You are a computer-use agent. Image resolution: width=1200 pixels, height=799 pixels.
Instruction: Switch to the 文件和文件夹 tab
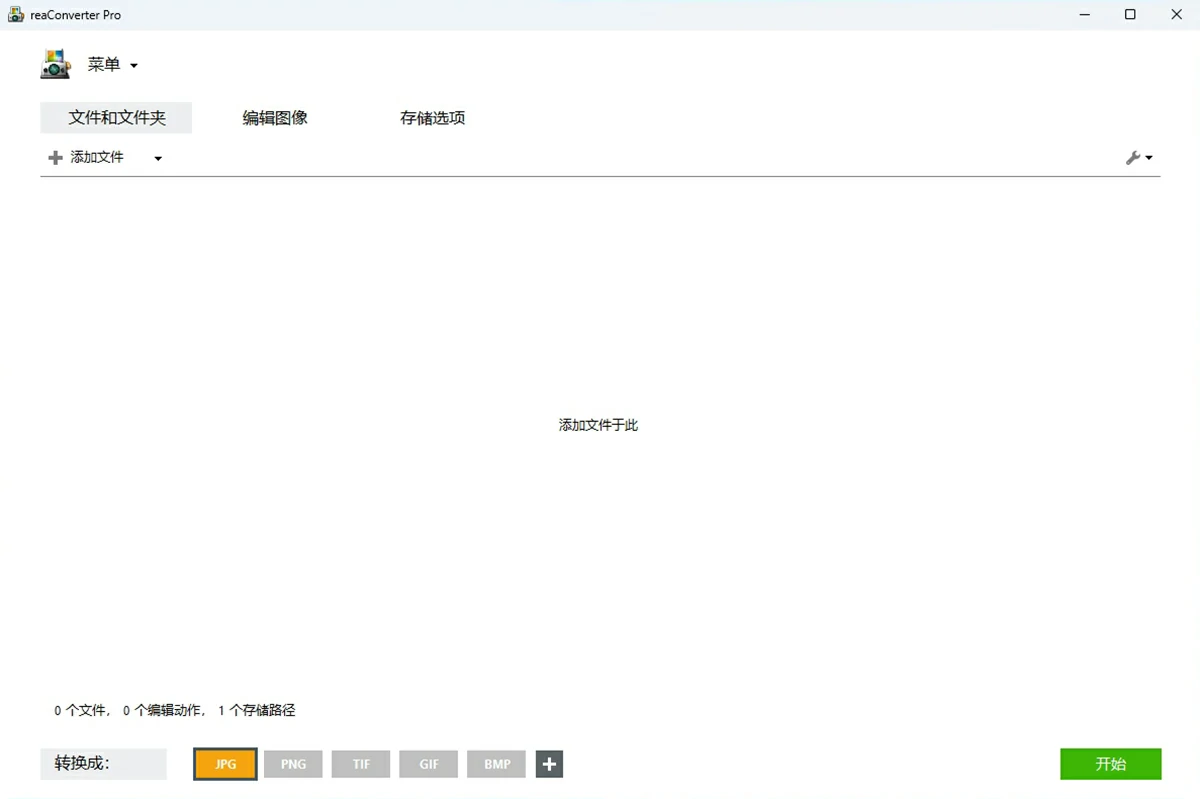(x=116, y=118)
